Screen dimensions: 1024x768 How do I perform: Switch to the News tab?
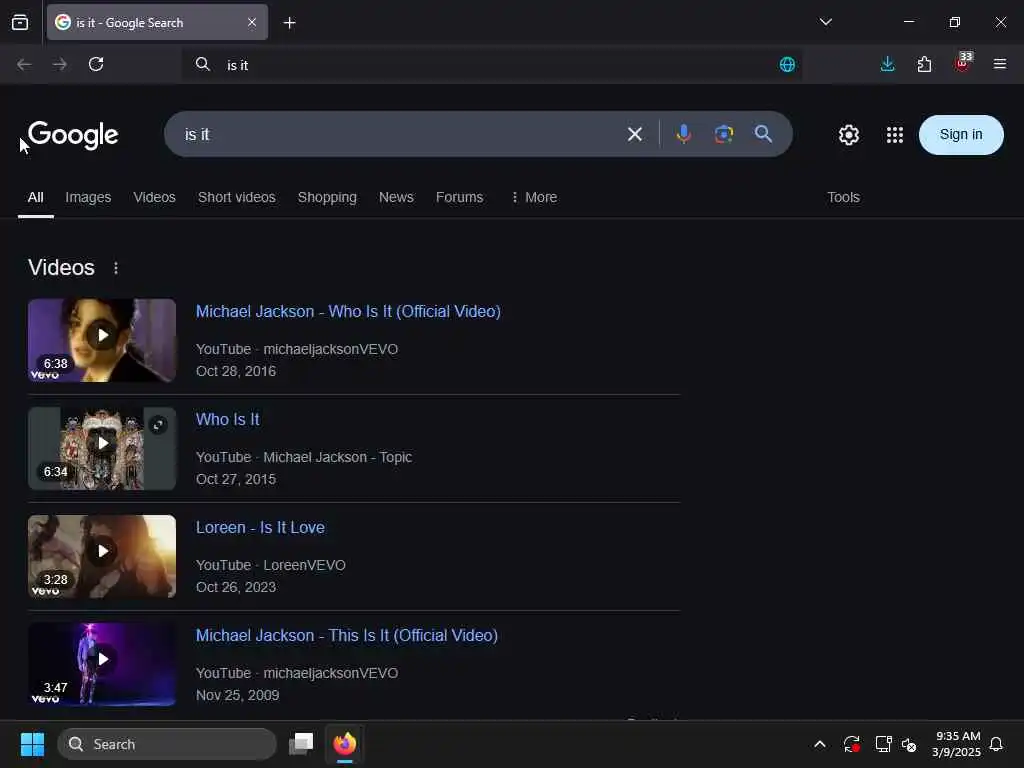[396, 197]
